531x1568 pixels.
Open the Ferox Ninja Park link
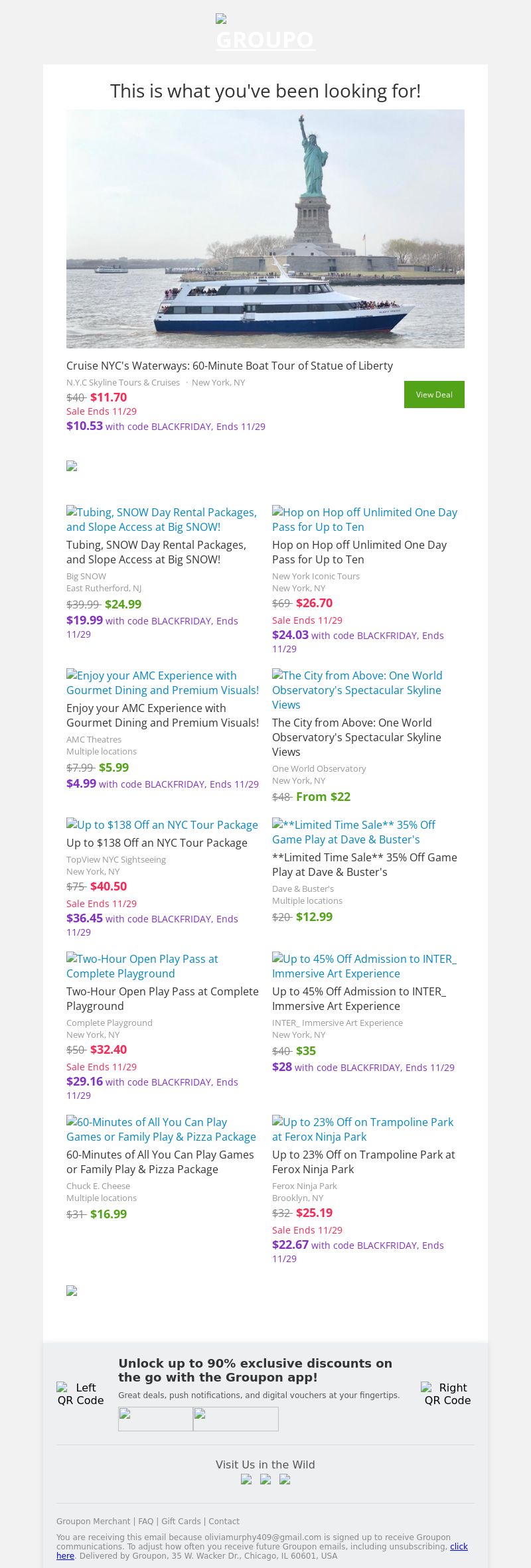362,1129
